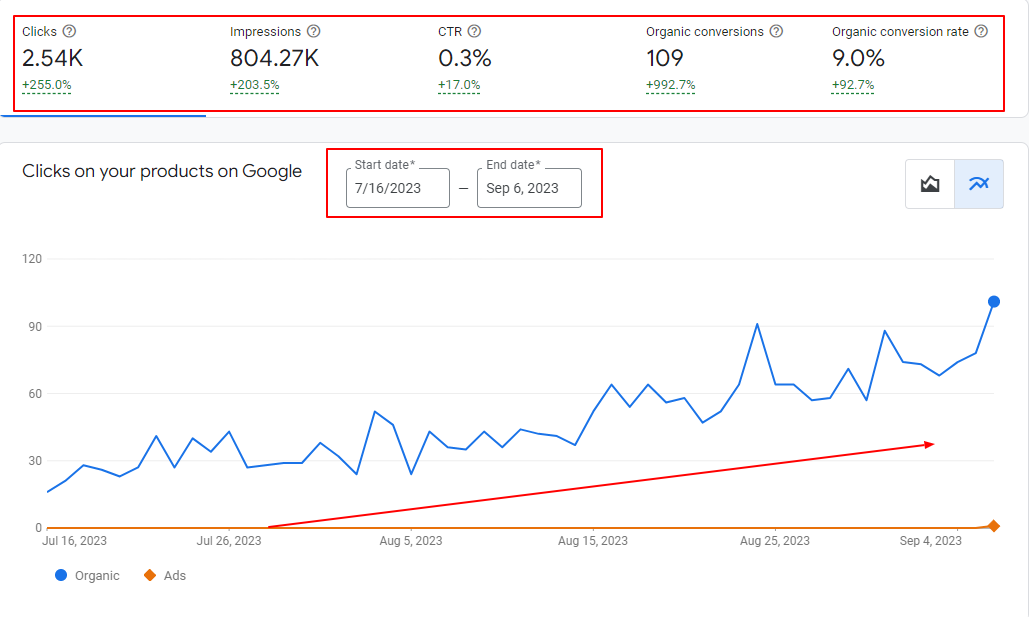Click the help icon next to Clicks
This screenshot has width=1029, height=617.
[x=69, y=31]
